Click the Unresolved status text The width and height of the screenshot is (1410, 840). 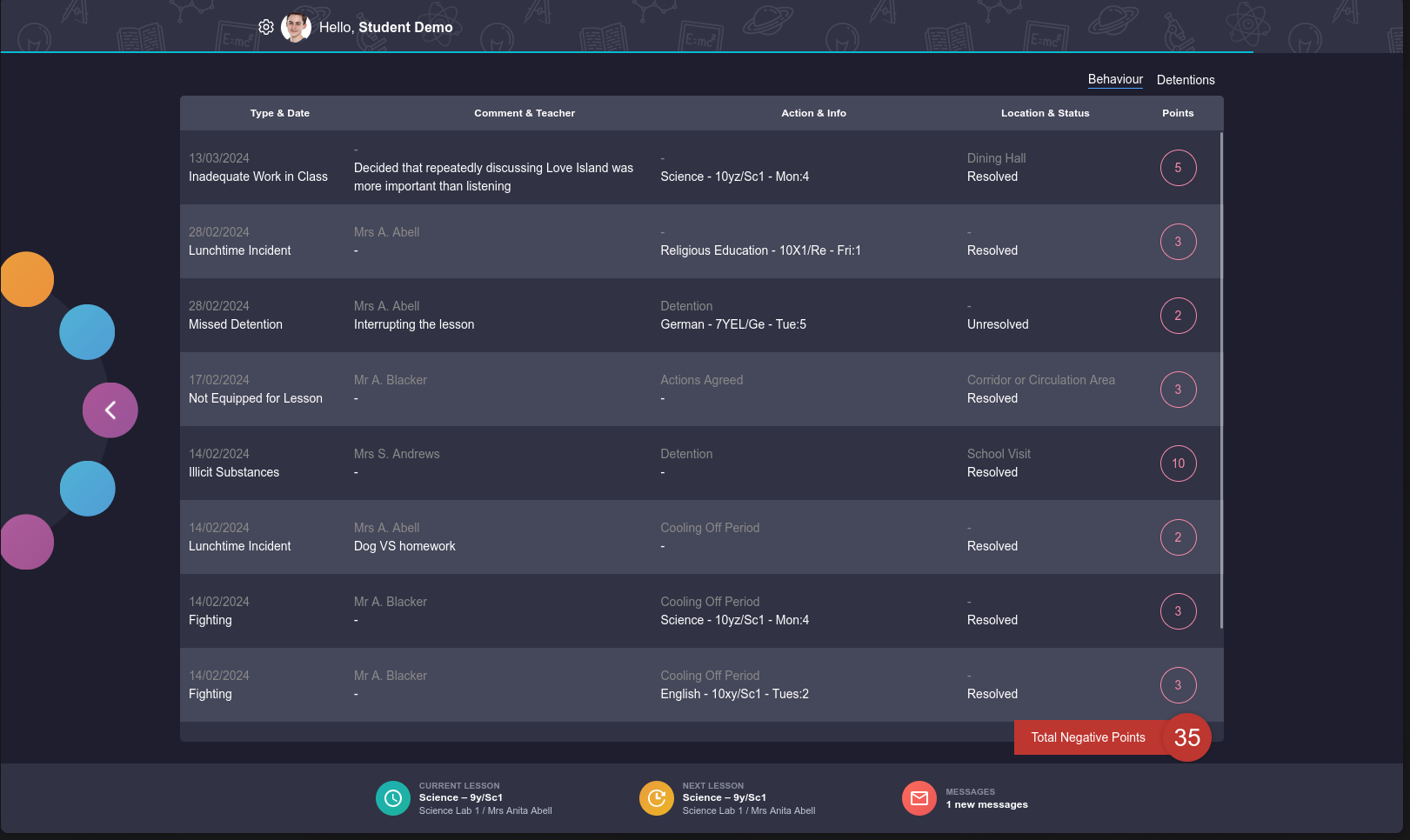[x=998, y=324]
